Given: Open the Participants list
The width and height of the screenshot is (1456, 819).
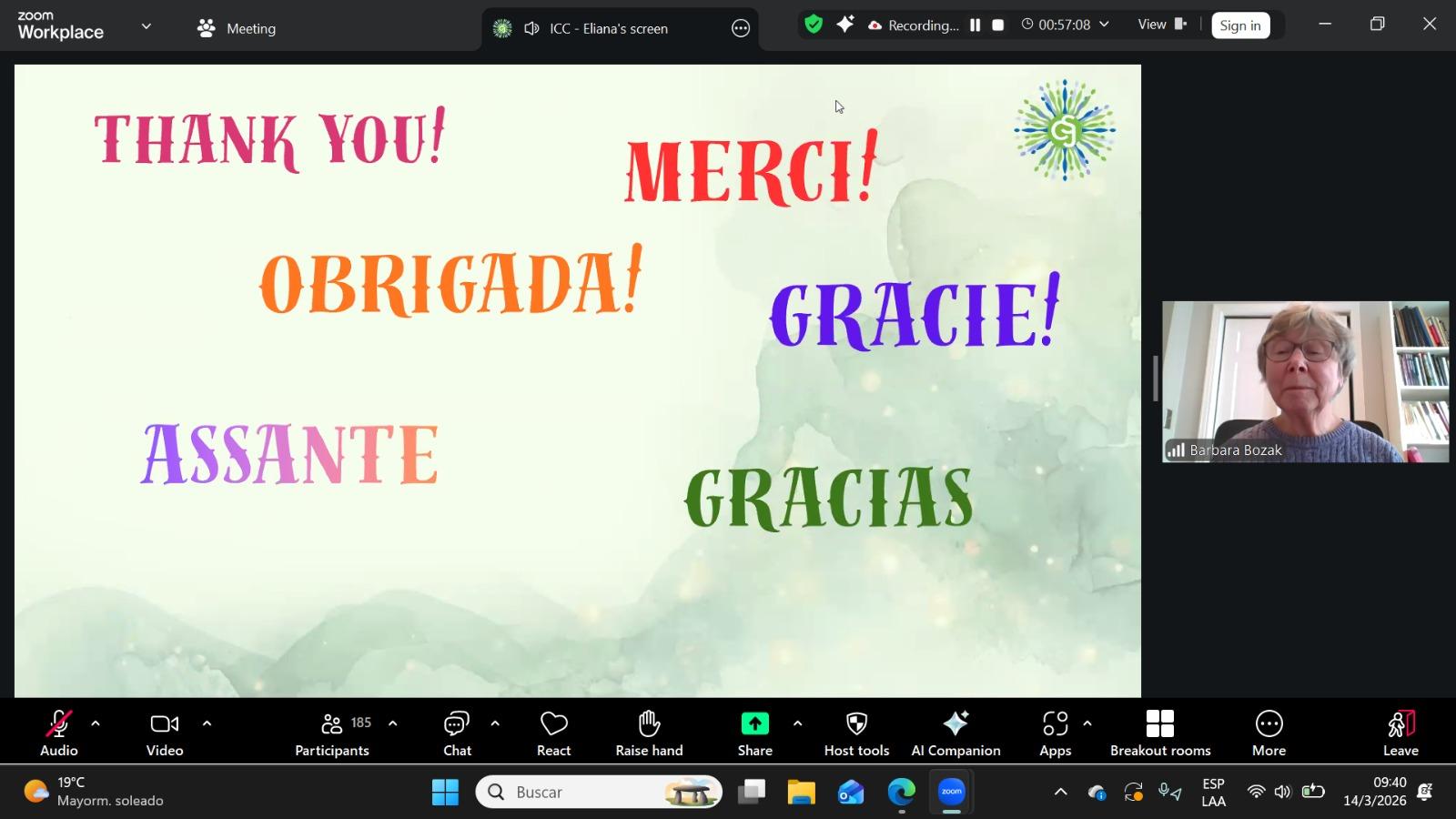Looking at the screenshot, I should pos(332,733).
